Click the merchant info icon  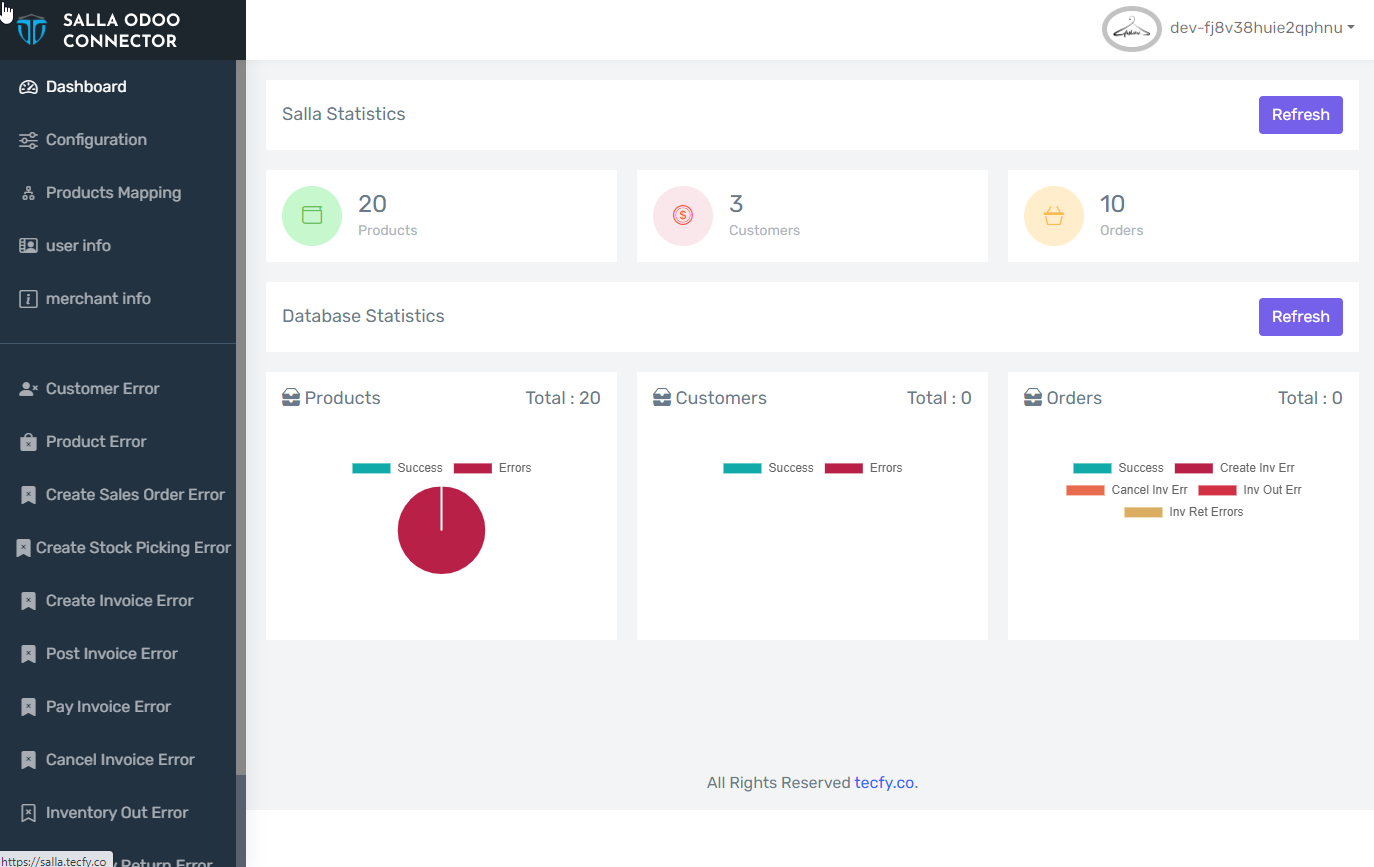point(28,299)
